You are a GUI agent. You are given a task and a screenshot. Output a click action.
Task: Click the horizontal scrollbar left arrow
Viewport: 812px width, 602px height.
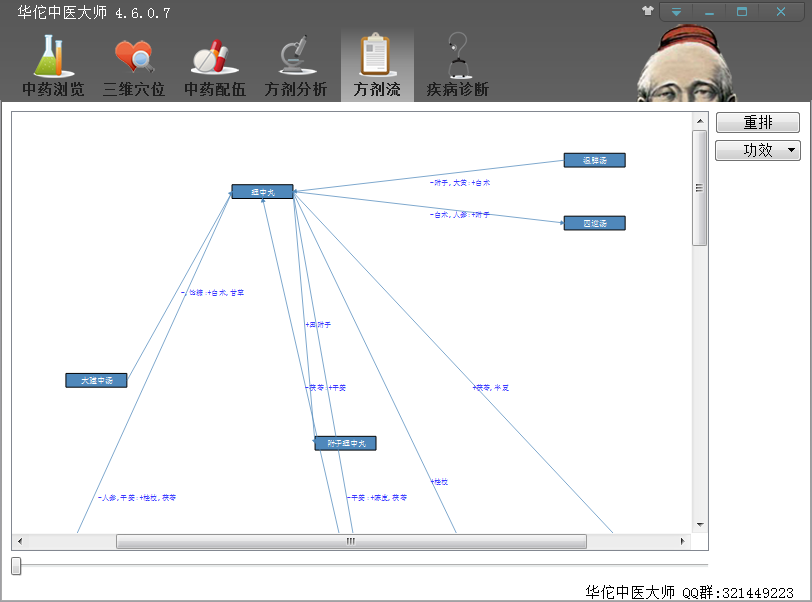point(20,541)
